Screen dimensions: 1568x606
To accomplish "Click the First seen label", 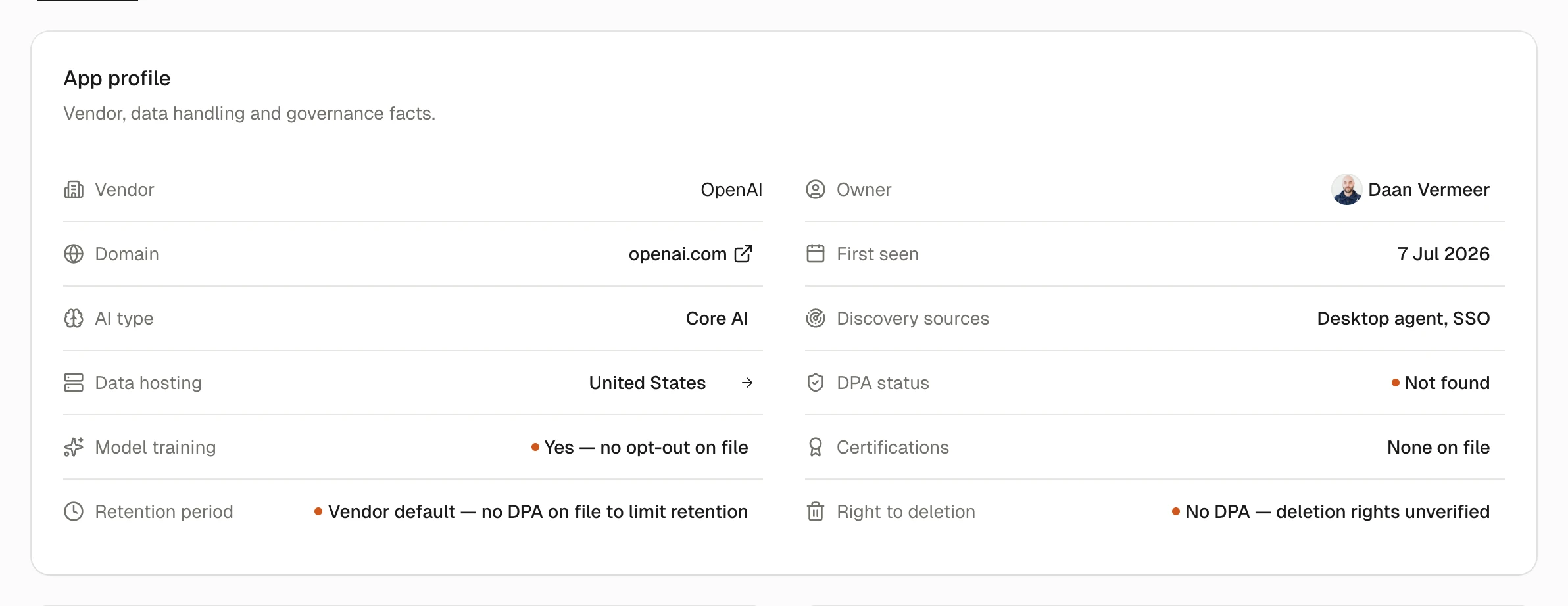I will [x=877, y=254].
